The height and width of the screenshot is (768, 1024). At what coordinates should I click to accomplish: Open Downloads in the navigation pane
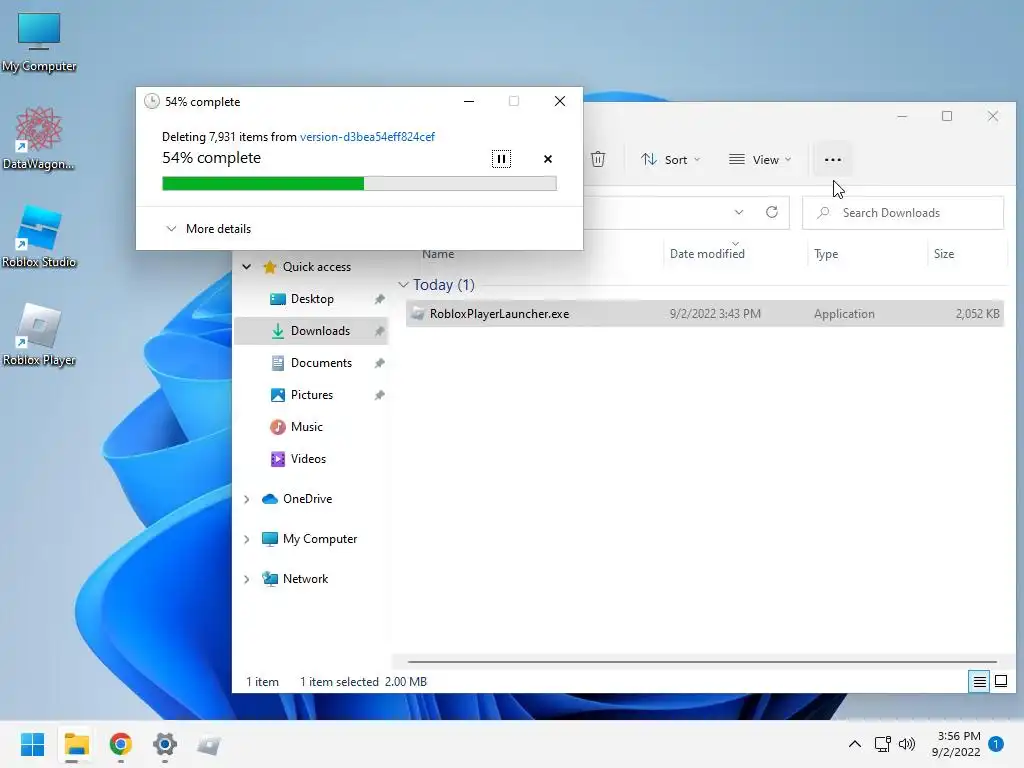pyautogui.click(x=312, y=331)
